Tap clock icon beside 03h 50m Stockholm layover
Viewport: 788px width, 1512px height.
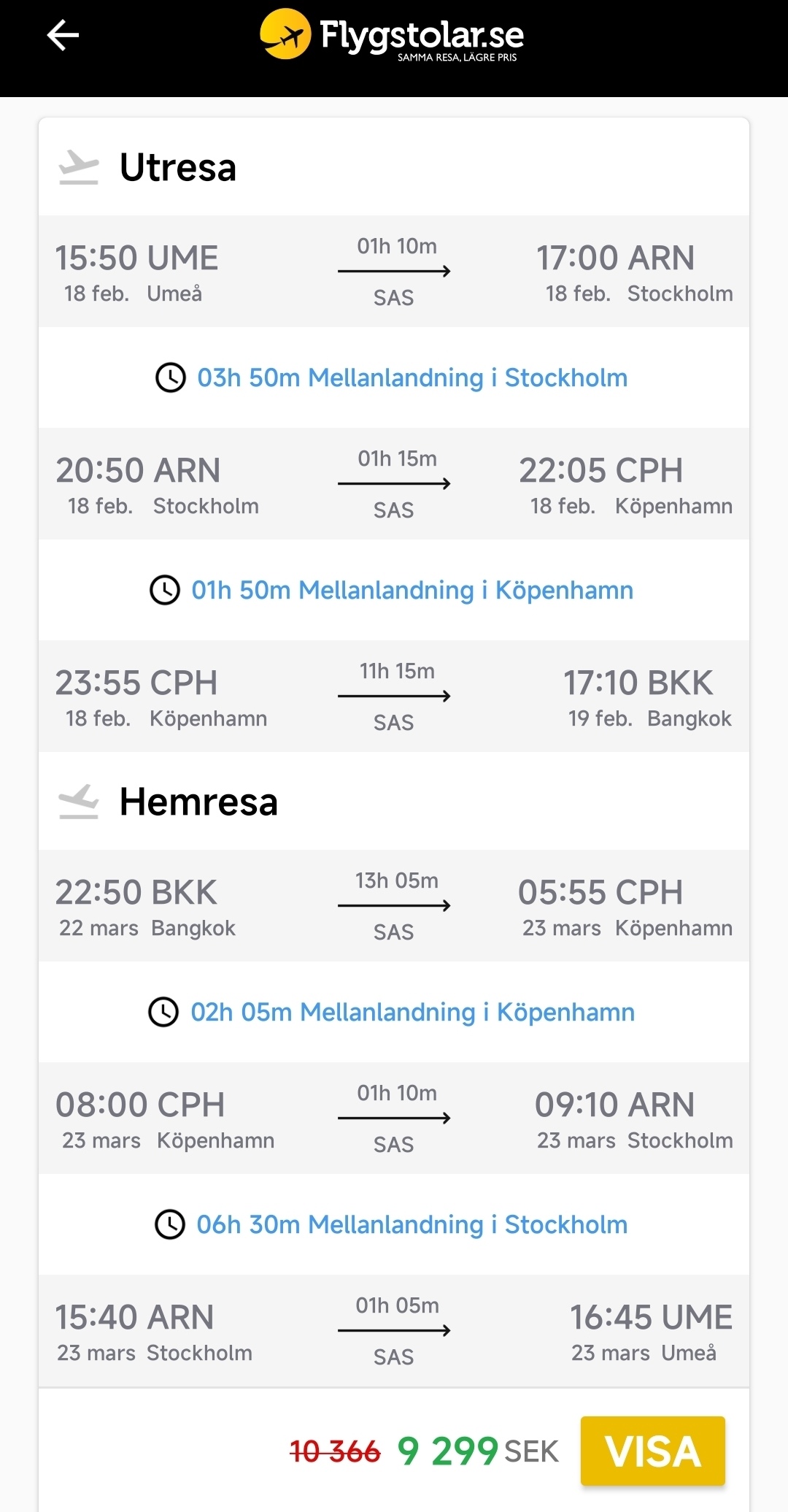point(171,377)
